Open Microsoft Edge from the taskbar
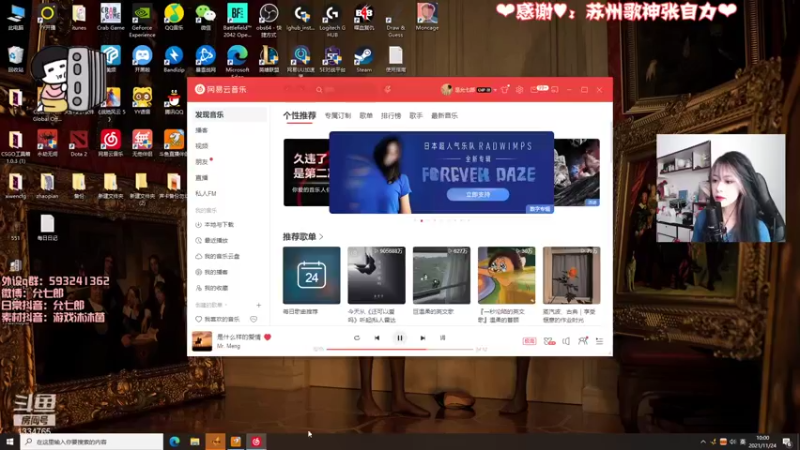Image resolution: width=800 pixels, height=450 pixels. (x=174, y=441)
